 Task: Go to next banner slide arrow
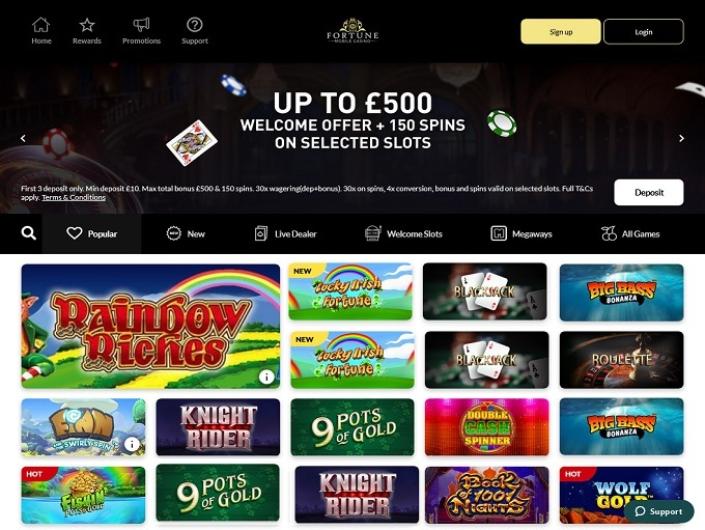[x=682, y=138]
